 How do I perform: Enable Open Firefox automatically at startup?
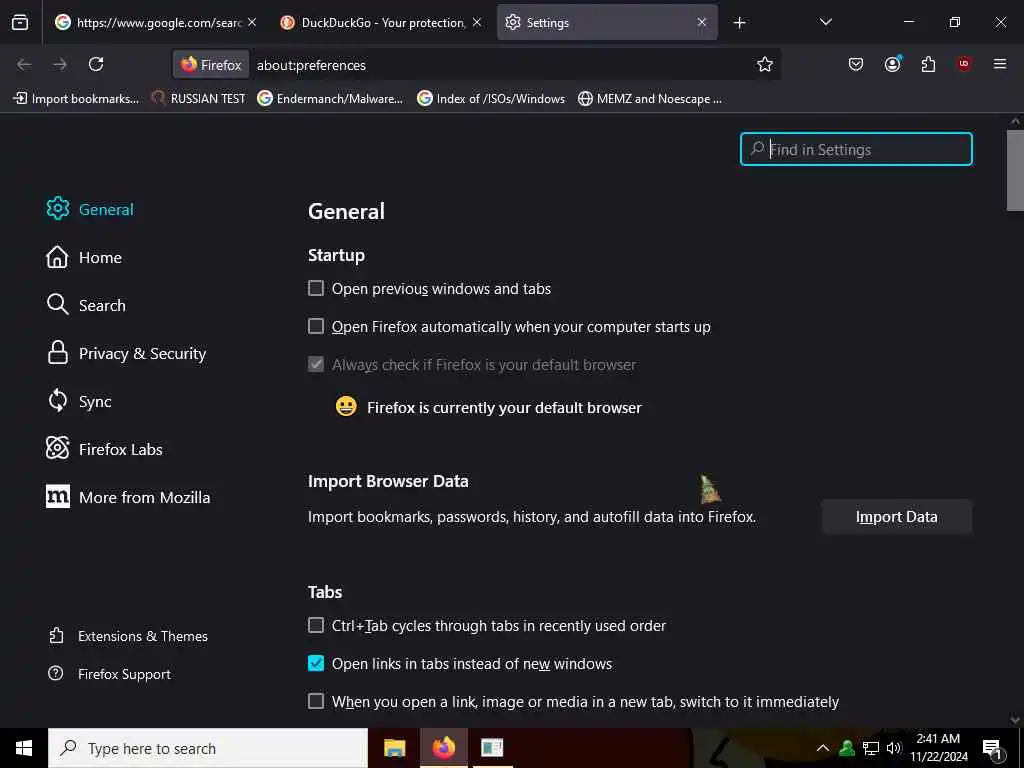coord(316,326)
